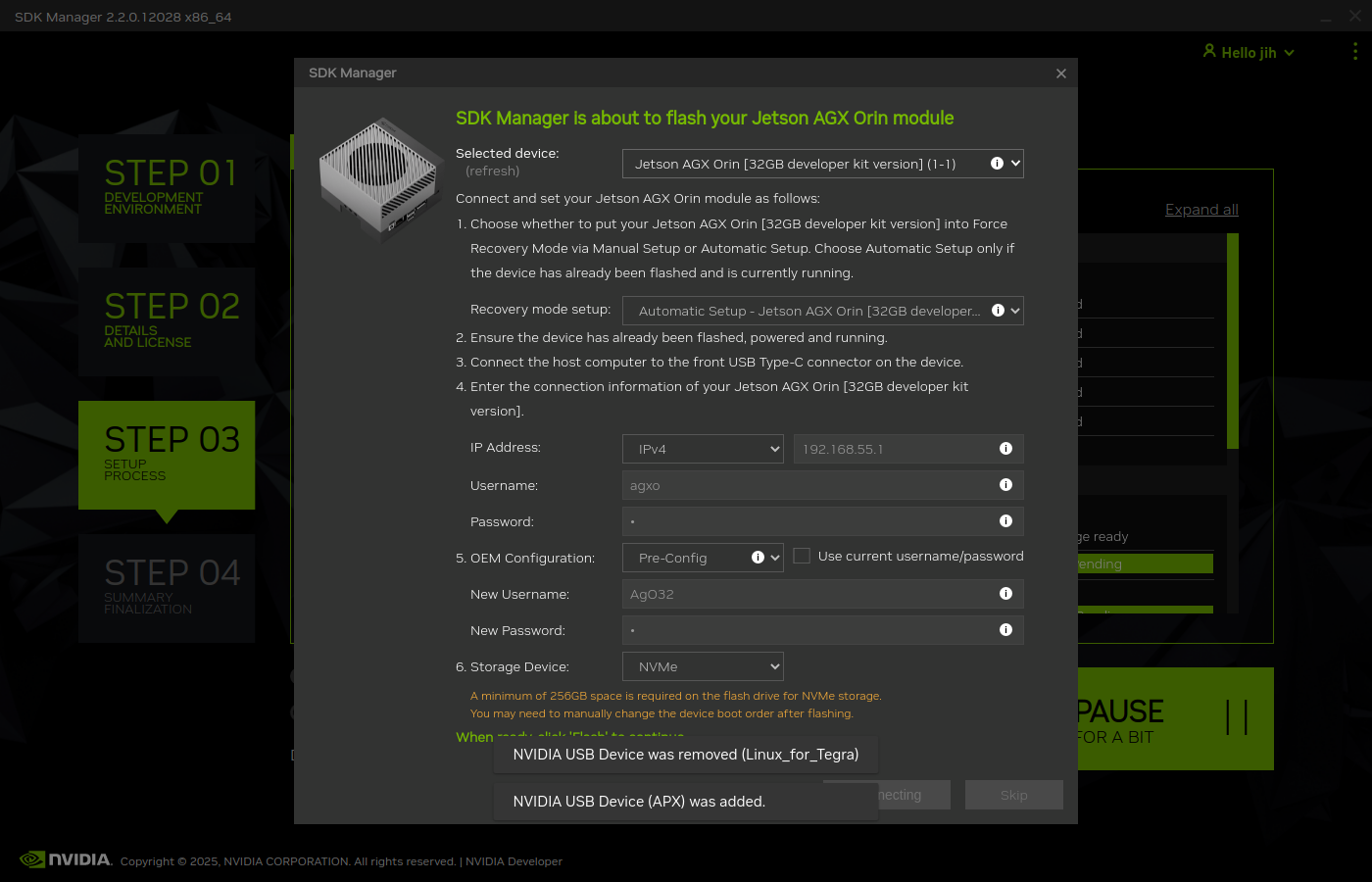Viewport: 1372px width, 882px height.
Task: Click info icon in New Username field
Action: pos(1005,594)
